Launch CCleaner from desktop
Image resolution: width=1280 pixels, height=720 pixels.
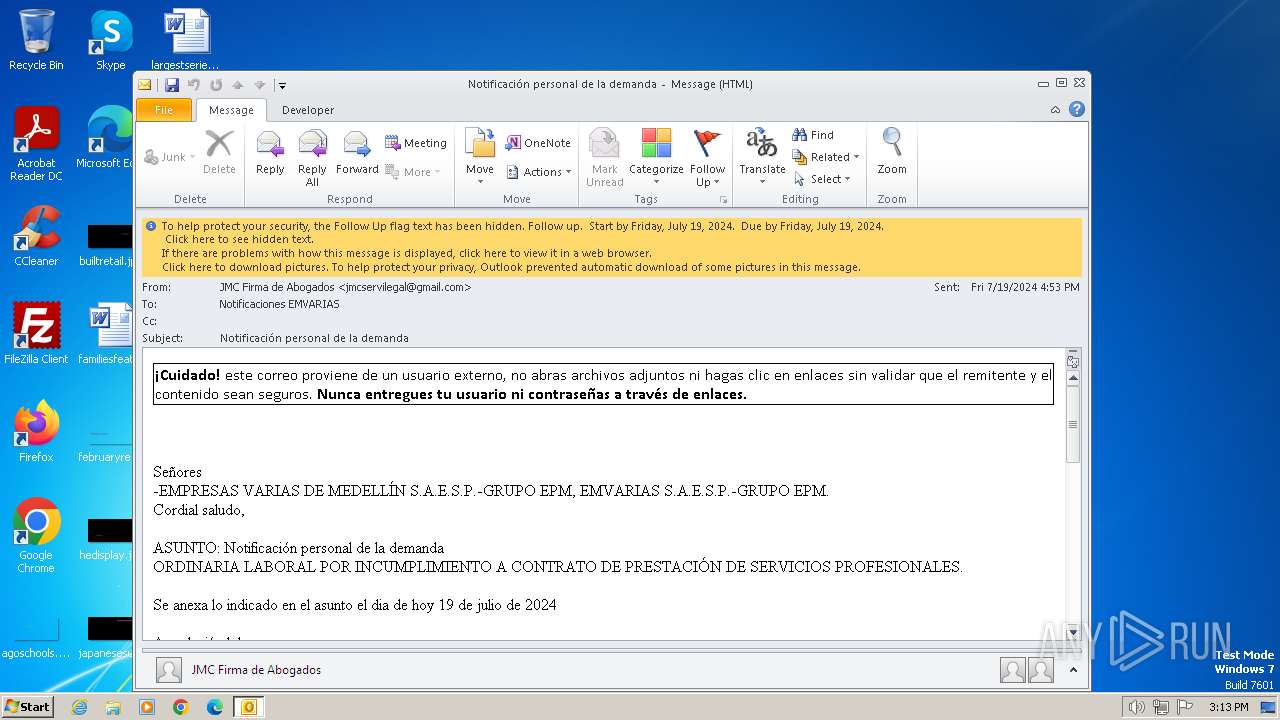(36, 236)
